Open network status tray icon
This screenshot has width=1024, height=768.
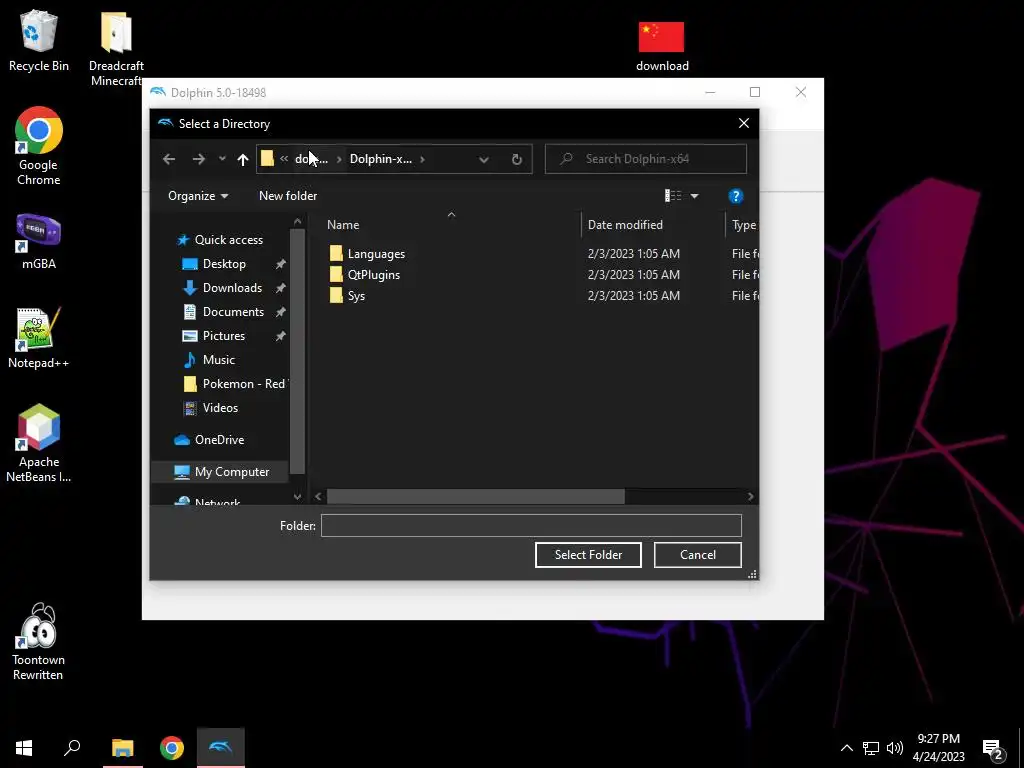[871, 748]
